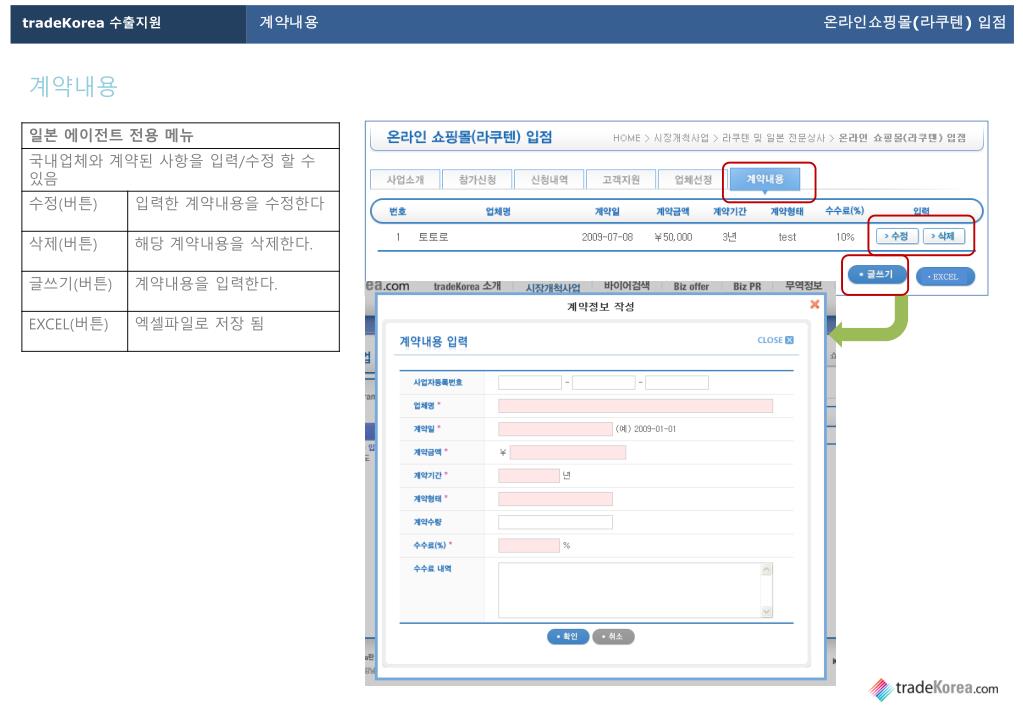
Task: Click inside the 수수료 내역 textarea
Action: coord(630,590)
